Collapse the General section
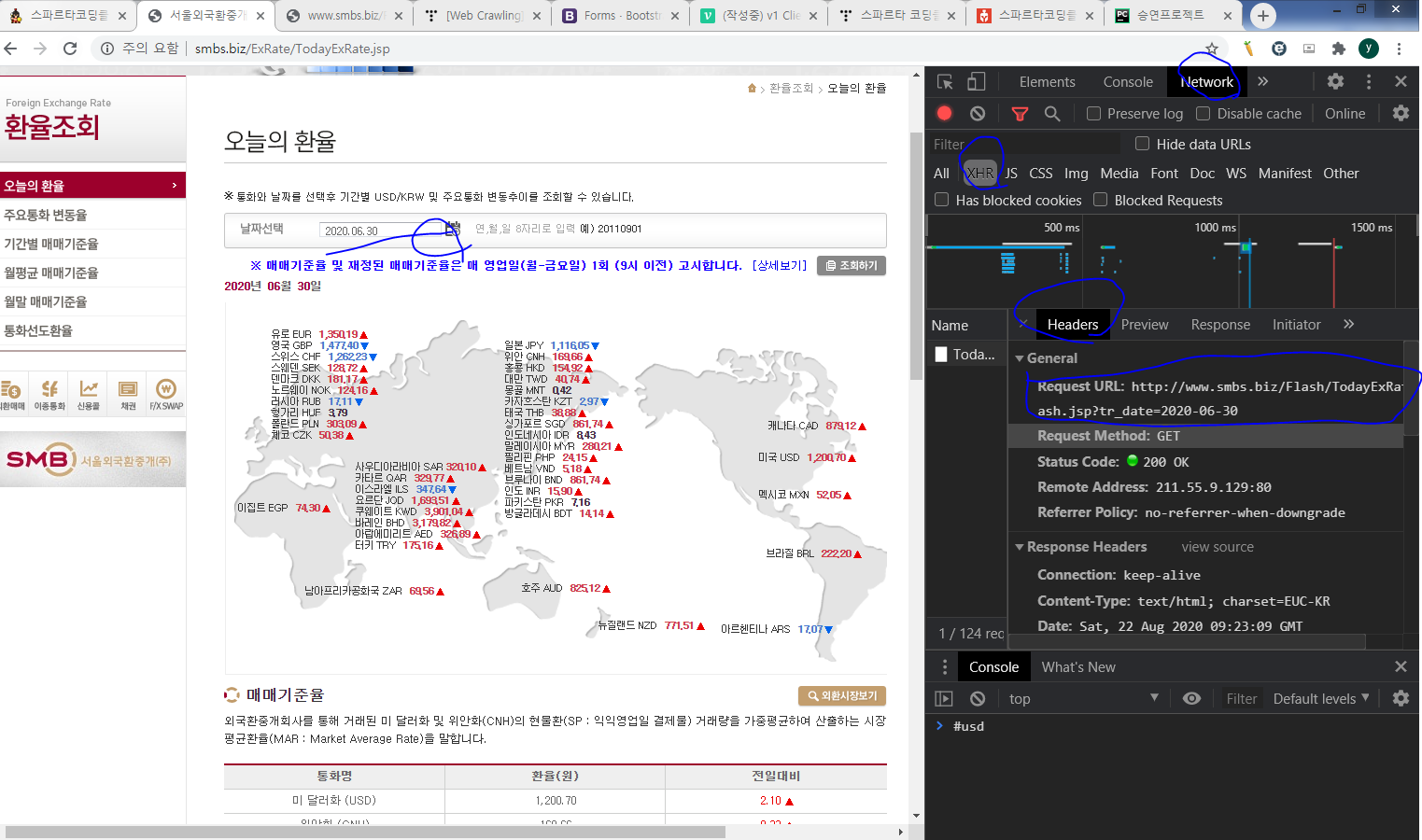Image resolution: width=1422 pixels, height=840 pixels. 1020,358
